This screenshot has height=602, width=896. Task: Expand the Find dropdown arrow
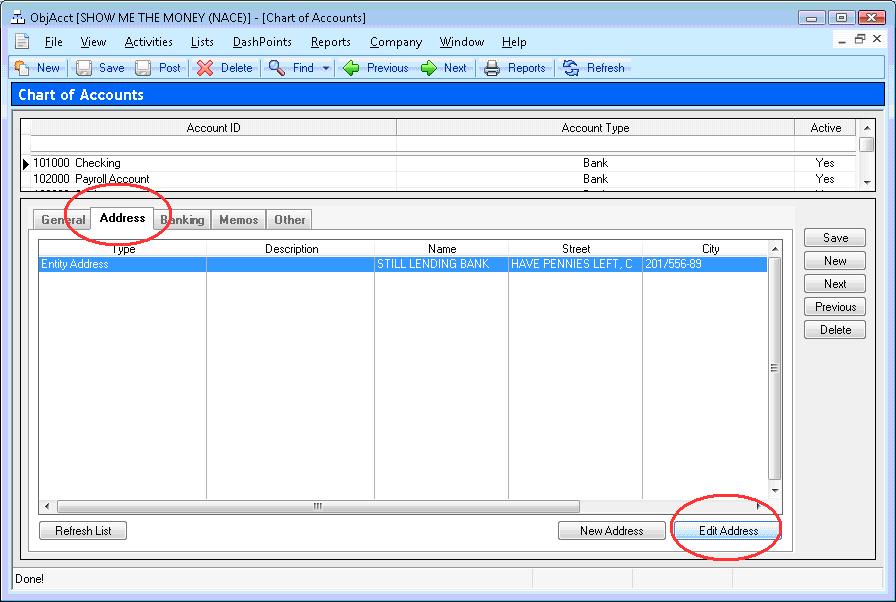(x=326, y=68)
